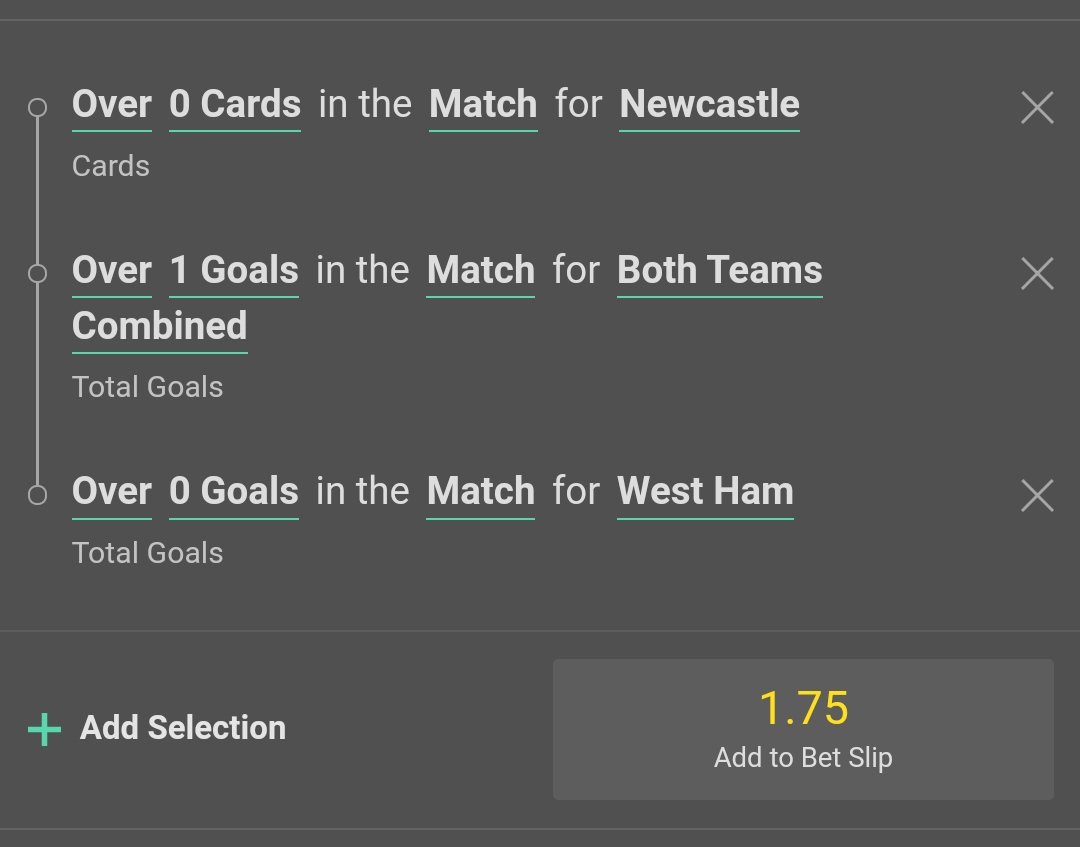Viewport: 1080px width, 847px height.
Task: Change 'Over' in the West Ham row
Action: point(112,493)
